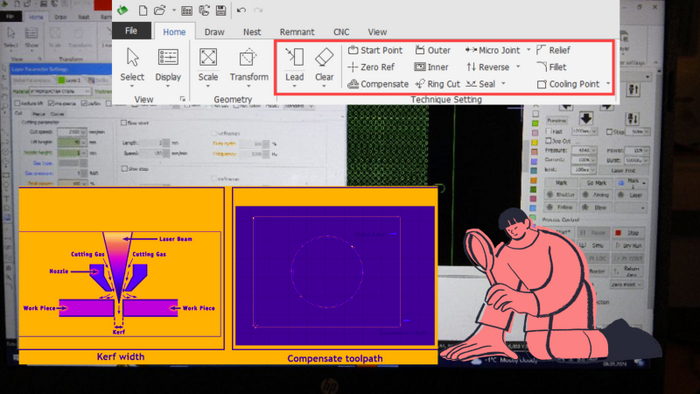Click the Cooling Point tool
The image size is (700, 394).
(568, 84)
